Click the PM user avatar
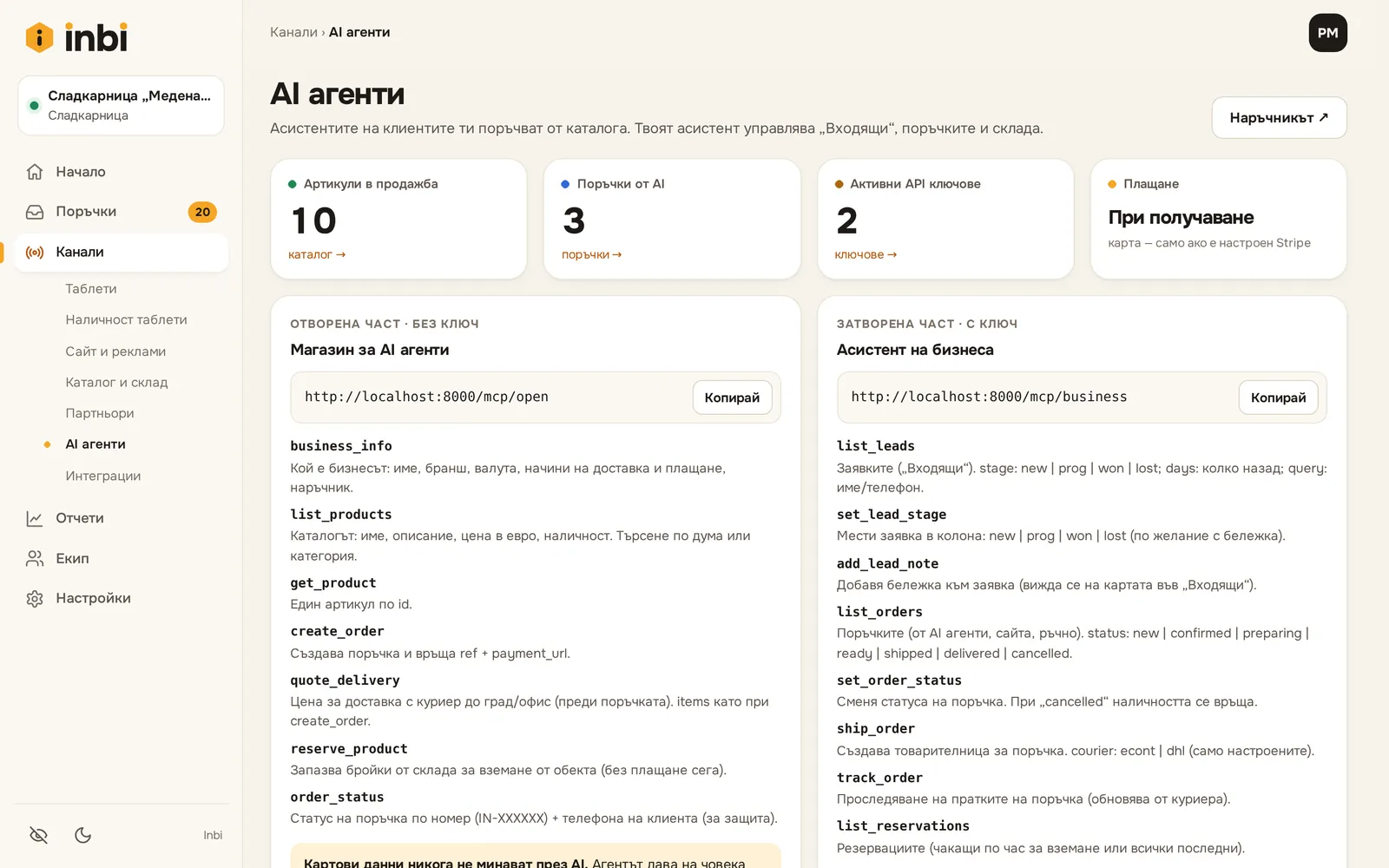Image resolution: width=1389 pixels, height=868 pixels. point(1327,33)
